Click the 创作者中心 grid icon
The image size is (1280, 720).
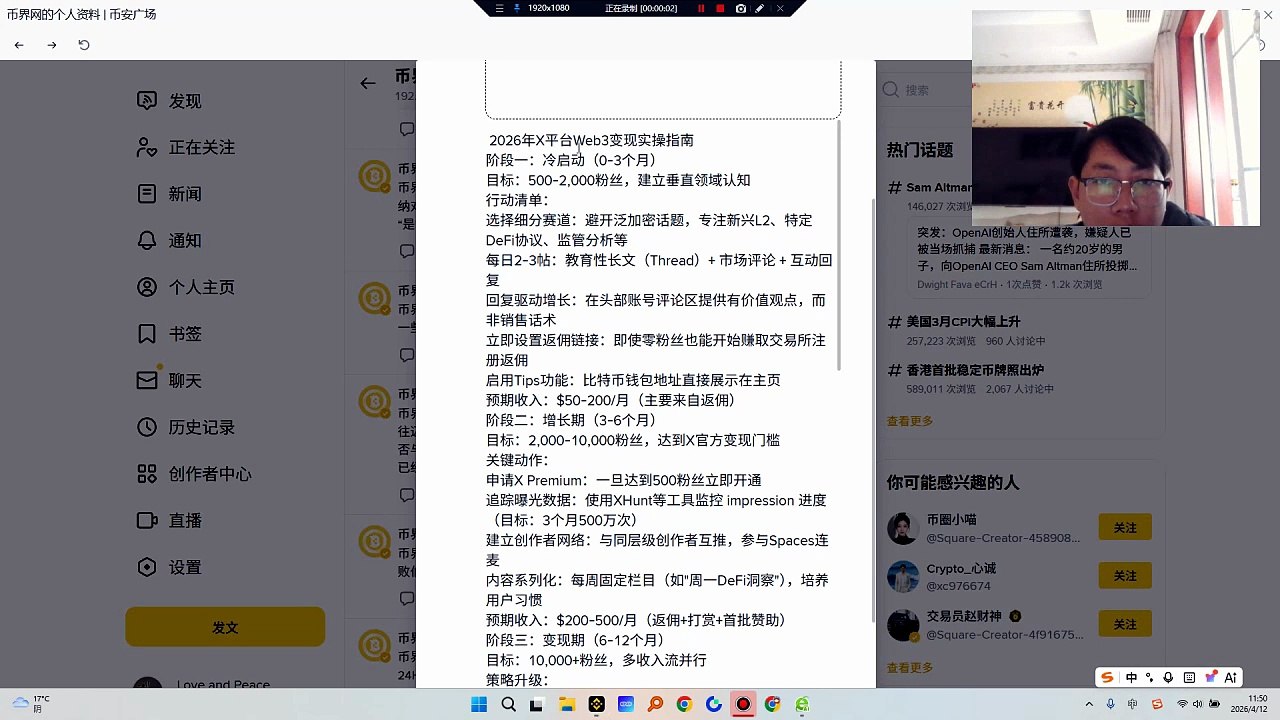(147, 474)
